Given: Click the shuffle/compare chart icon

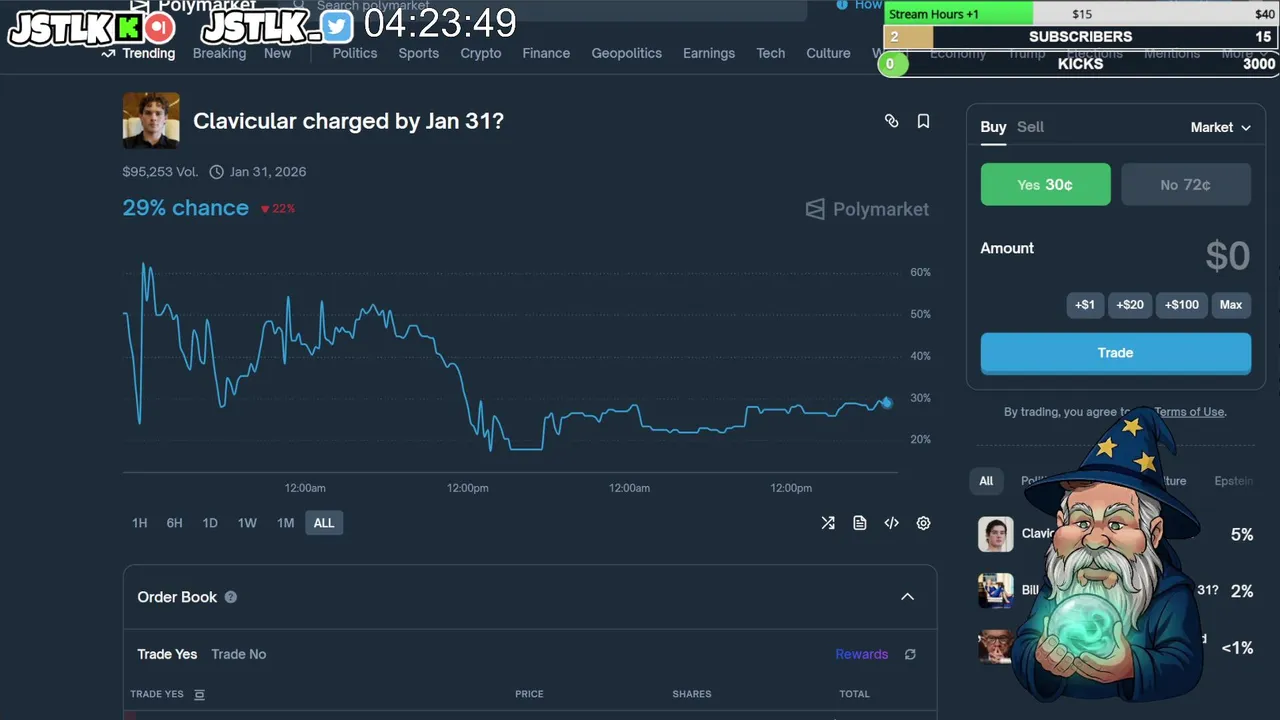Looking at the screenshot, I should 828,523.
